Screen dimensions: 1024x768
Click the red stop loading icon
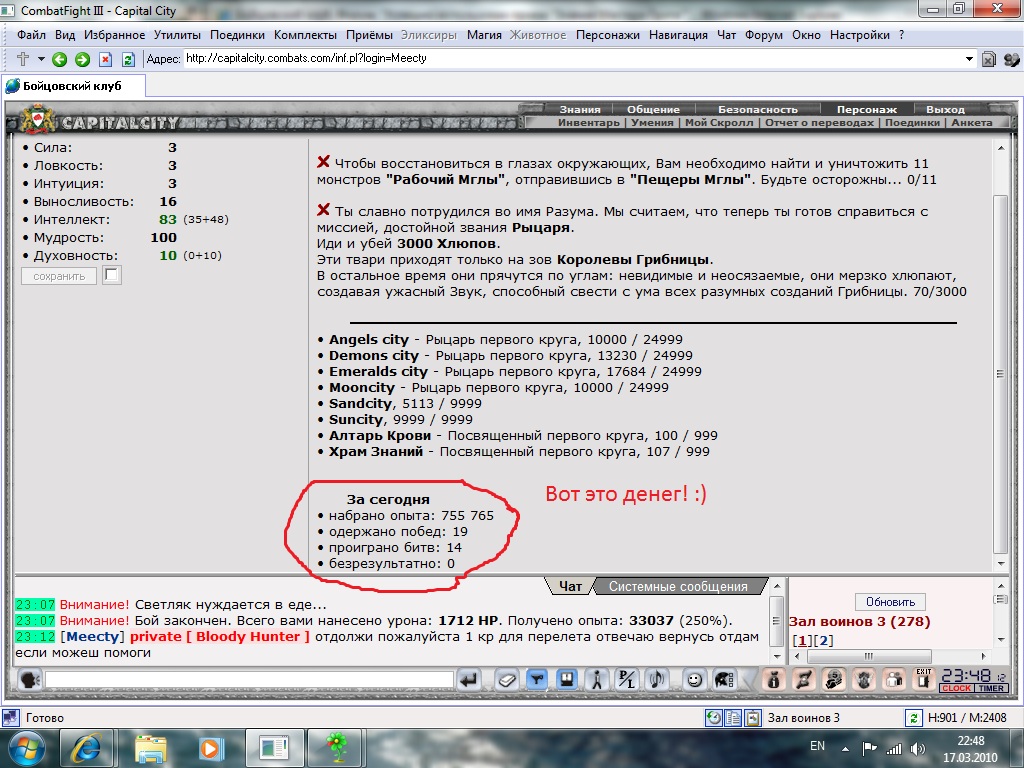pyautogui.click(x=105, y=59)
